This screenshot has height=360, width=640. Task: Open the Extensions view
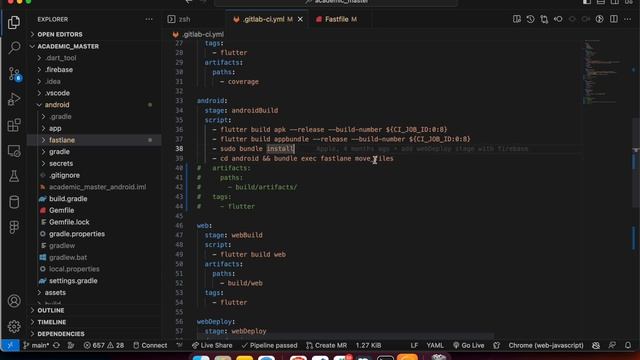(14, 125)
